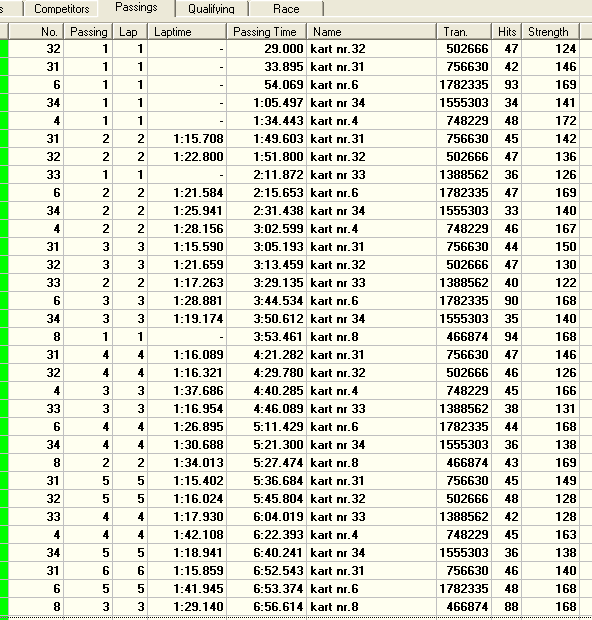Viewport: 592px width, 620px height.
Task: Select laptime 1:28.156 cell
Action: [187, 229]
